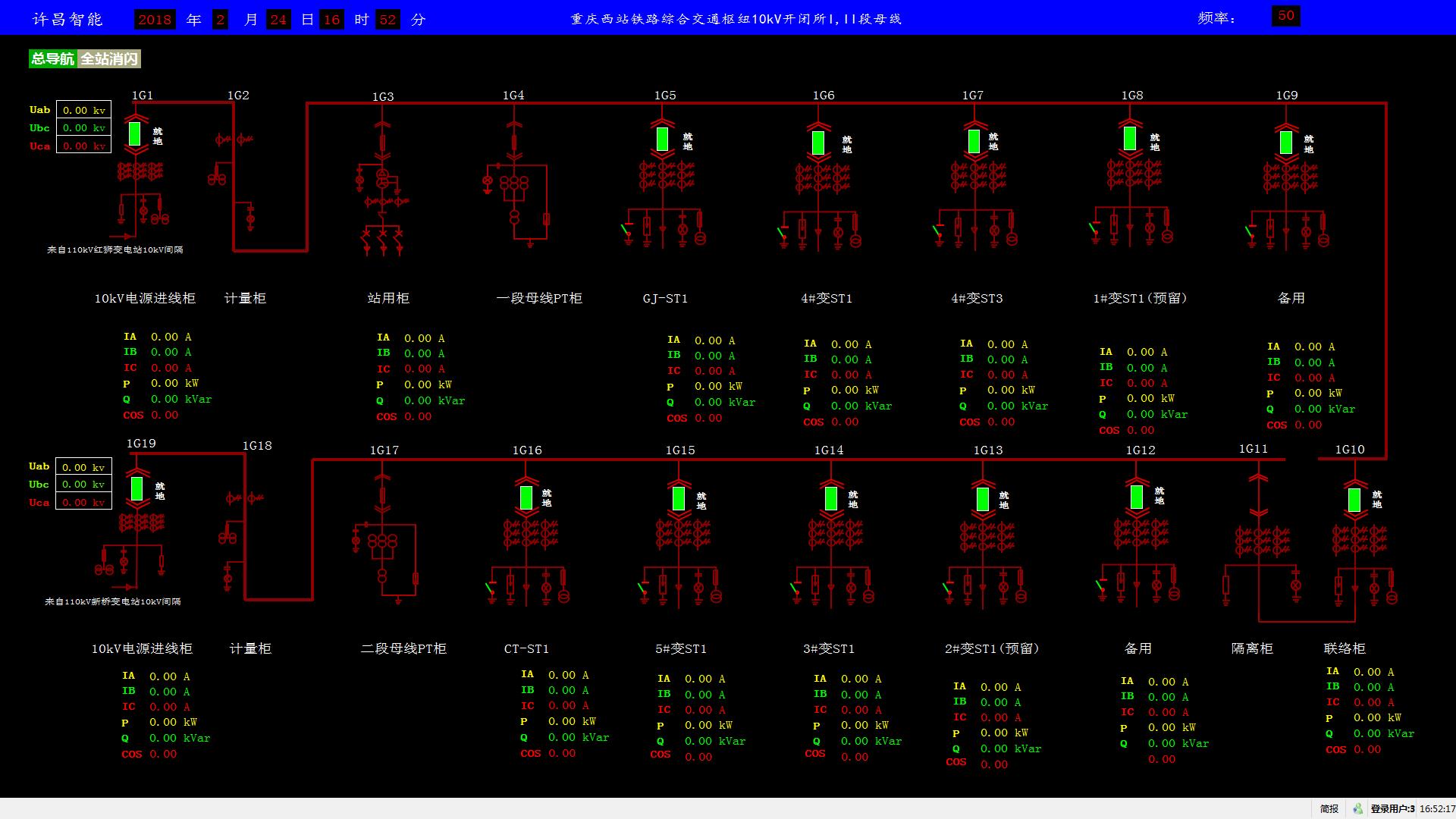Click the 1G16 CT-ST1 green breaker
1456x819 pixels.
(x=526, y=497)
